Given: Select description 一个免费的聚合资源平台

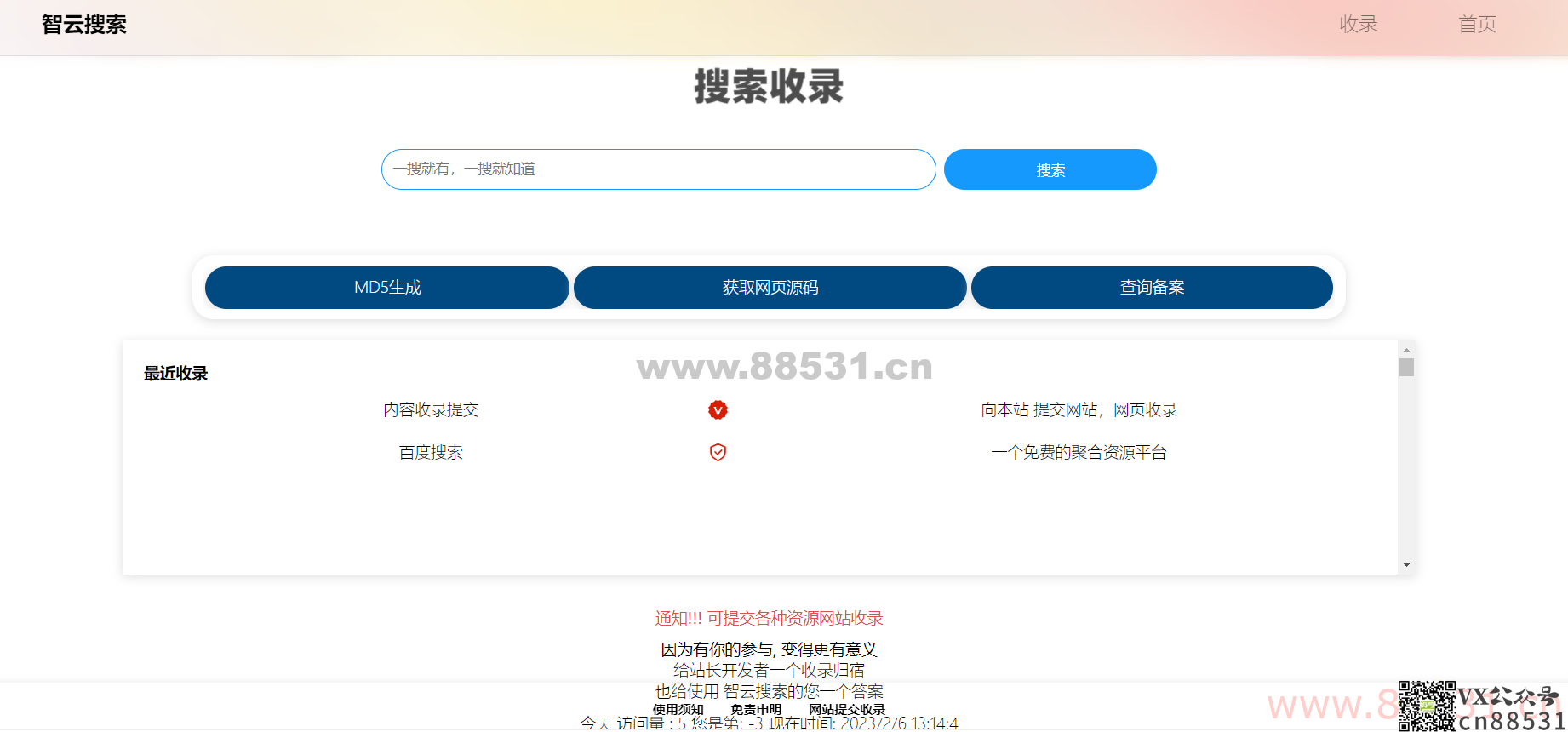Looking at the screenshot, I should (1079, 453).
